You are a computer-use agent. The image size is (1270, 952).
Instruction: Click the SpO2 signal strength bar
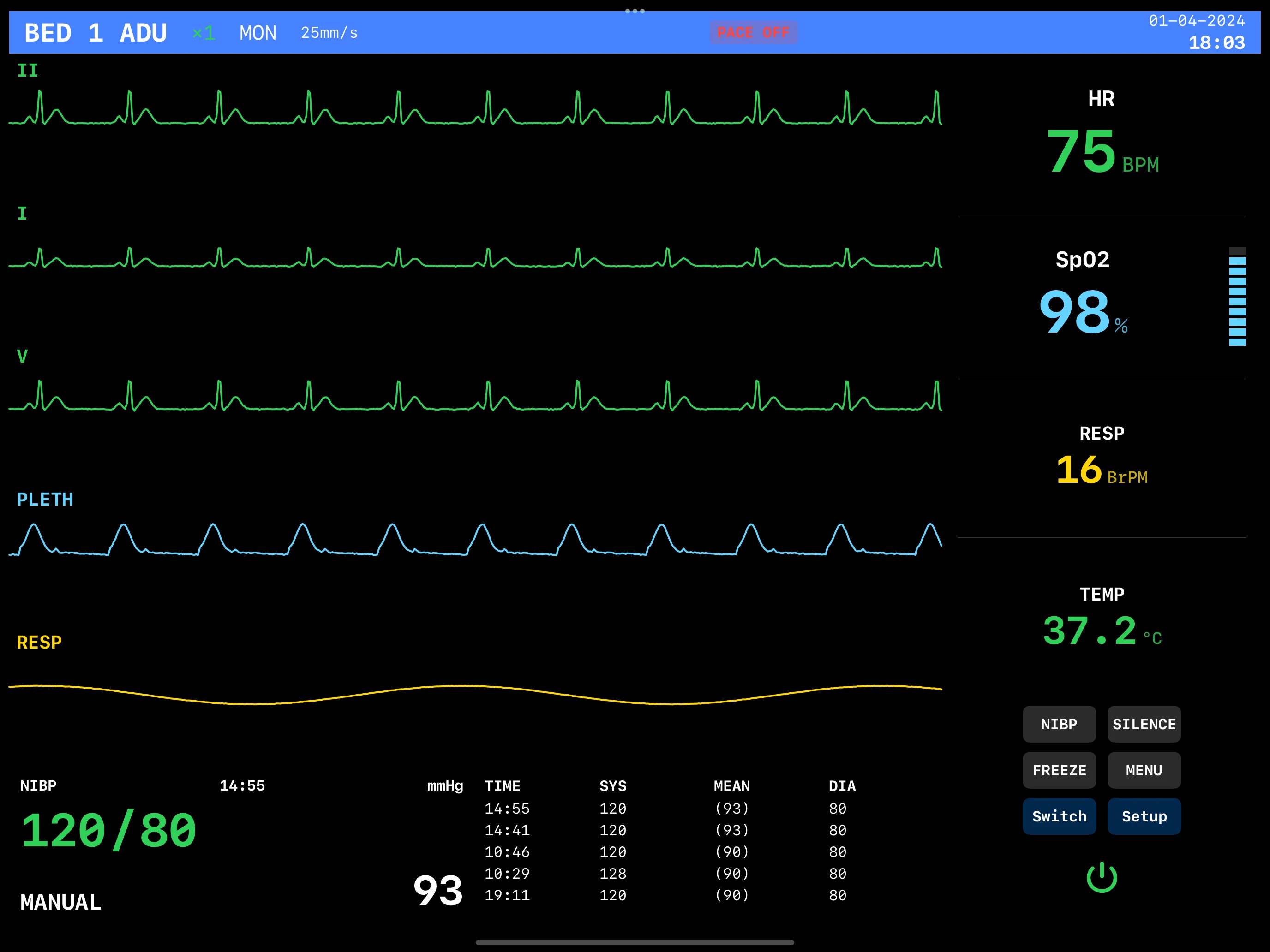pyautogui.click(x=1237, y=297)
